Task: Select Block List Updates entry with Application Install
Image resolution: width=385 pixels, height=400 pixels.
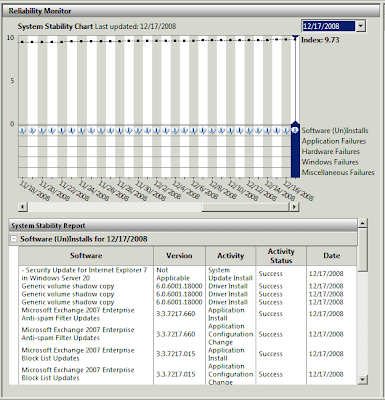Action: click(x=78, y=354)
